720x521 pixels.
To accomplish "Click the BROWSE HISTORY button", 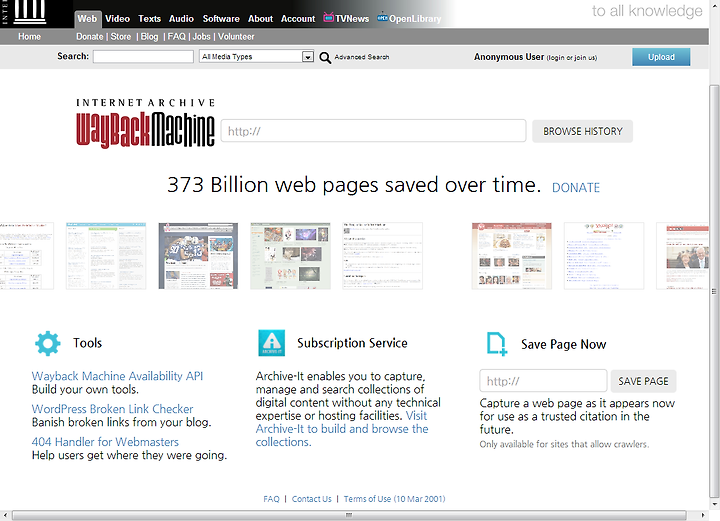I will [x=582, y=131].
